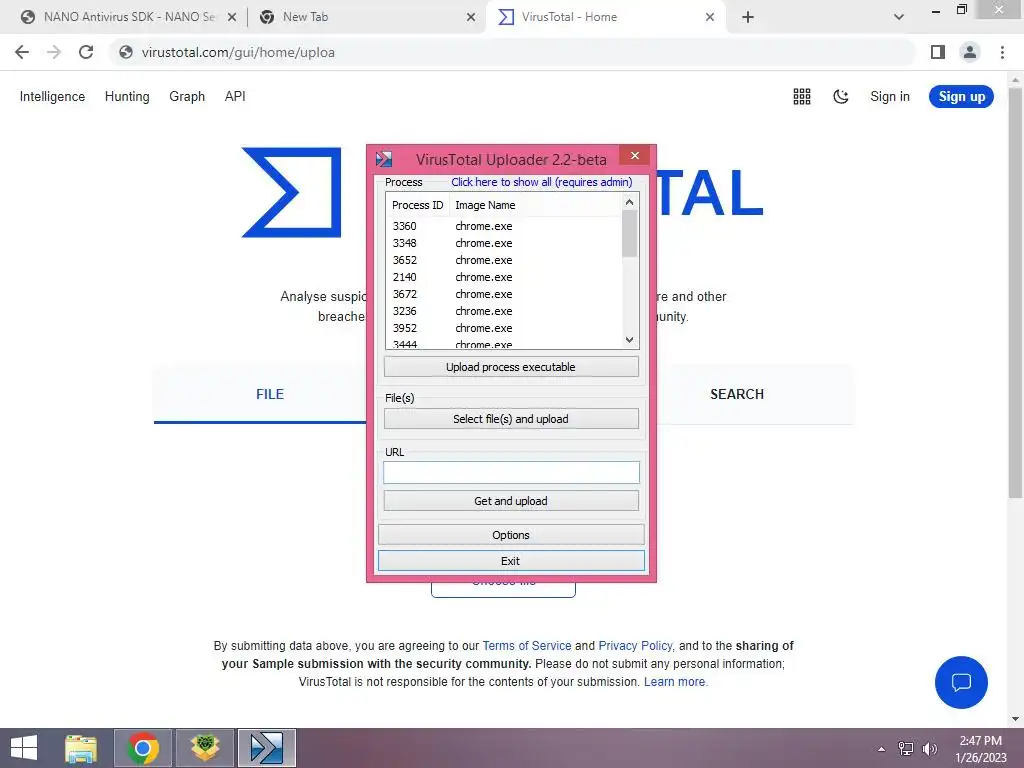This screenshot has height=768, width=1024.
Task: Focus the URL input field
Action: (511, 472)
